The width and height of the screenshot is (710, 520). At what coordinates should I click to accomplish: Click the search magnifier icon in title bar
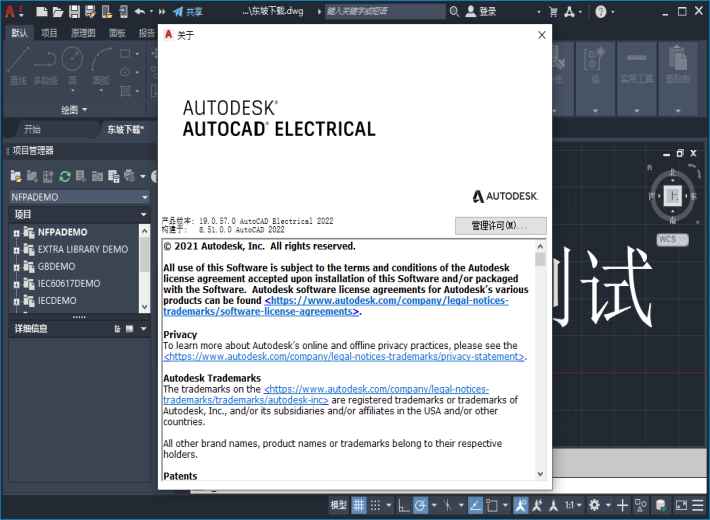pos(454,11)
